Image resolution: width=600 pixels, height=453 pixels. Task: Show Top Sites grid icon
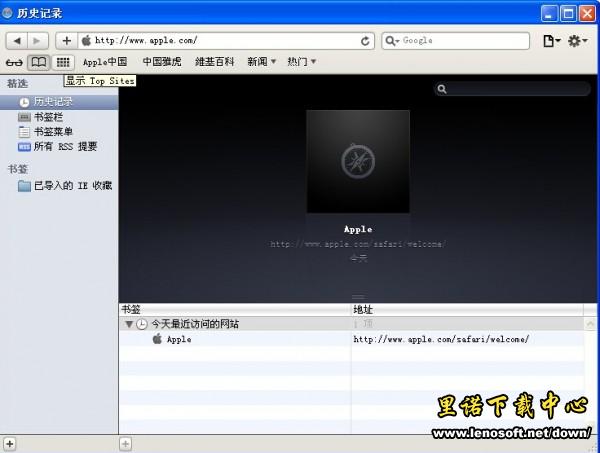[63, 62]
